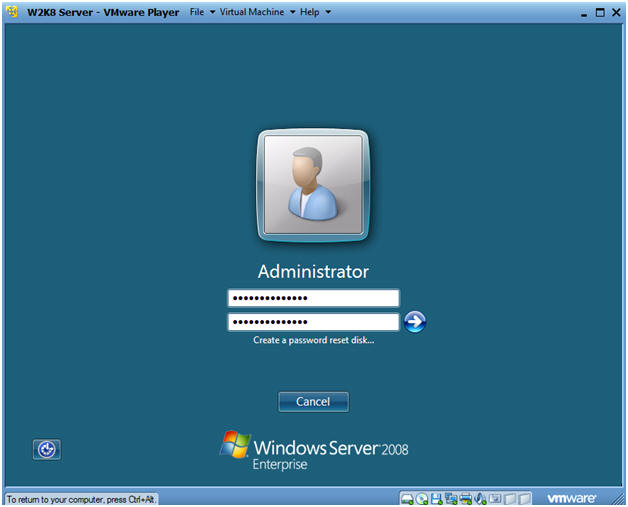Click the 'To return to your computer' status text
This screenshot has height=507, width=628.
point(81,500)
